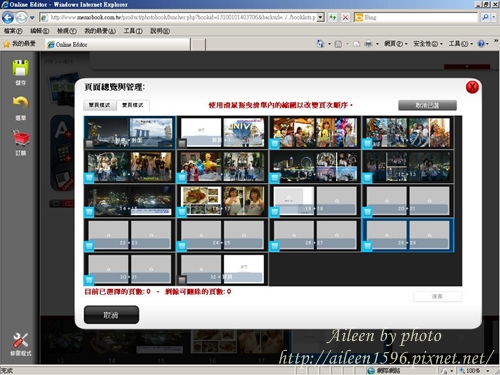Open the Edit (編輯) menu

point(40,31)
